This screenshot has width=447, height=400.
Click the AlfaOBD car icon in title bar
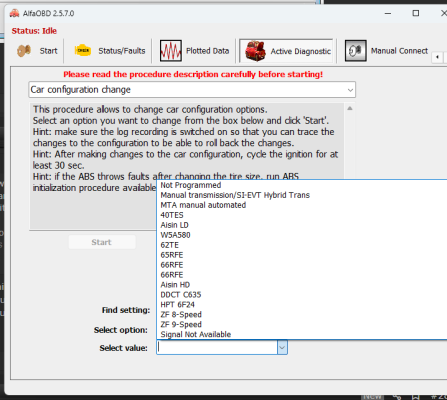click(14, 13)
